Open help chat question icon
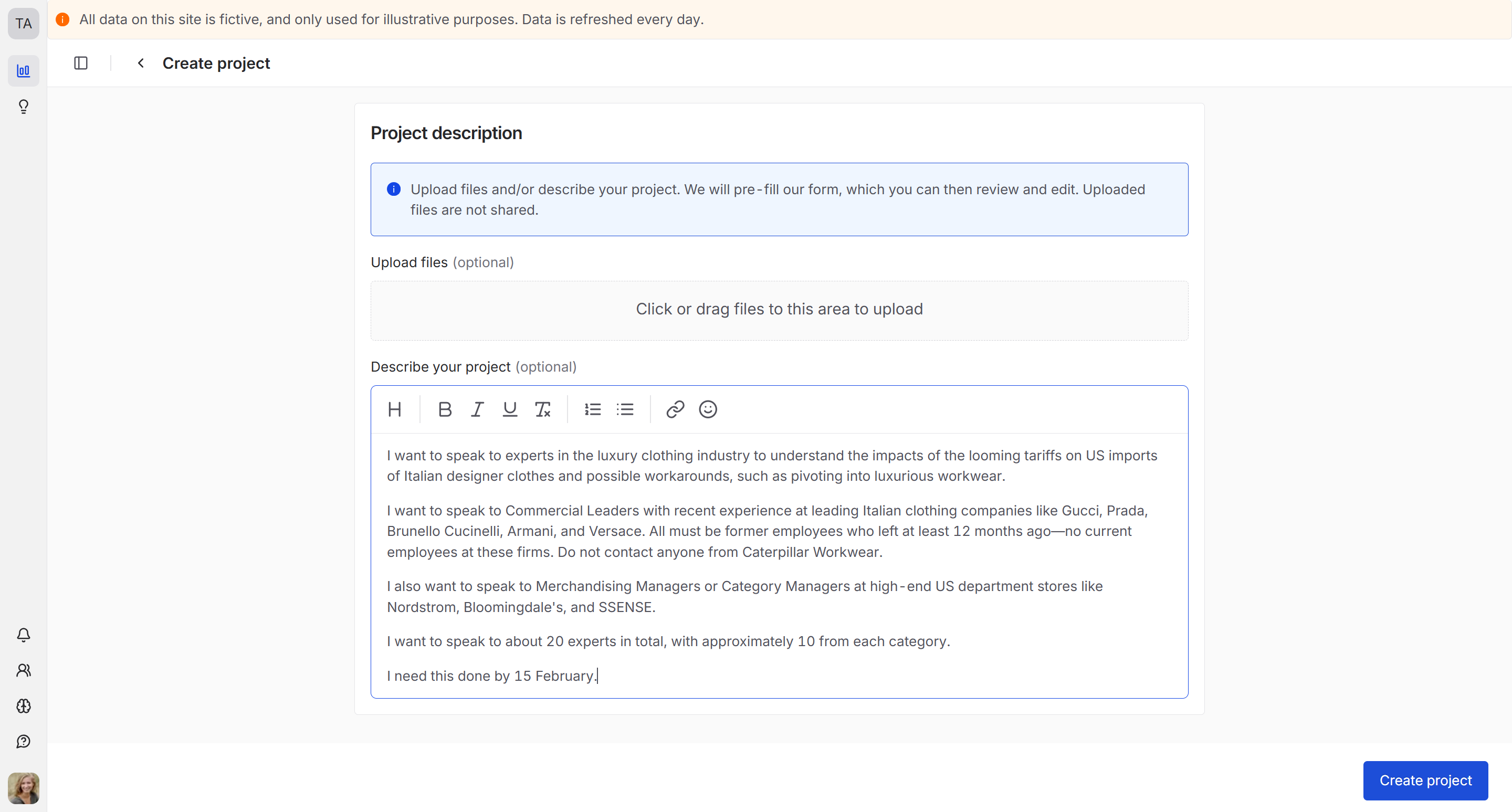This screenshot has height=812, width=1512. pyautogui.click(x=24, y=742)
